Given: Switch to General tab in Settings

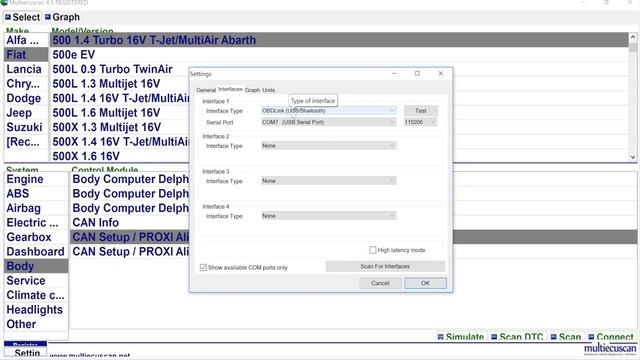Looking at the screenshot, I should click(x=206, y=90).
